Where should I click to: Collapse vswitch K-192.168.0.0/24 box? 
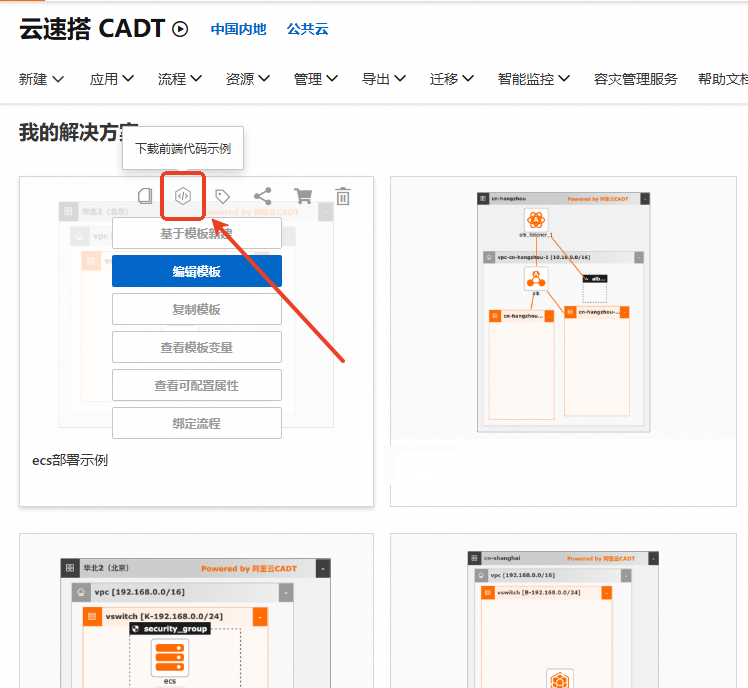pos(260,616)
